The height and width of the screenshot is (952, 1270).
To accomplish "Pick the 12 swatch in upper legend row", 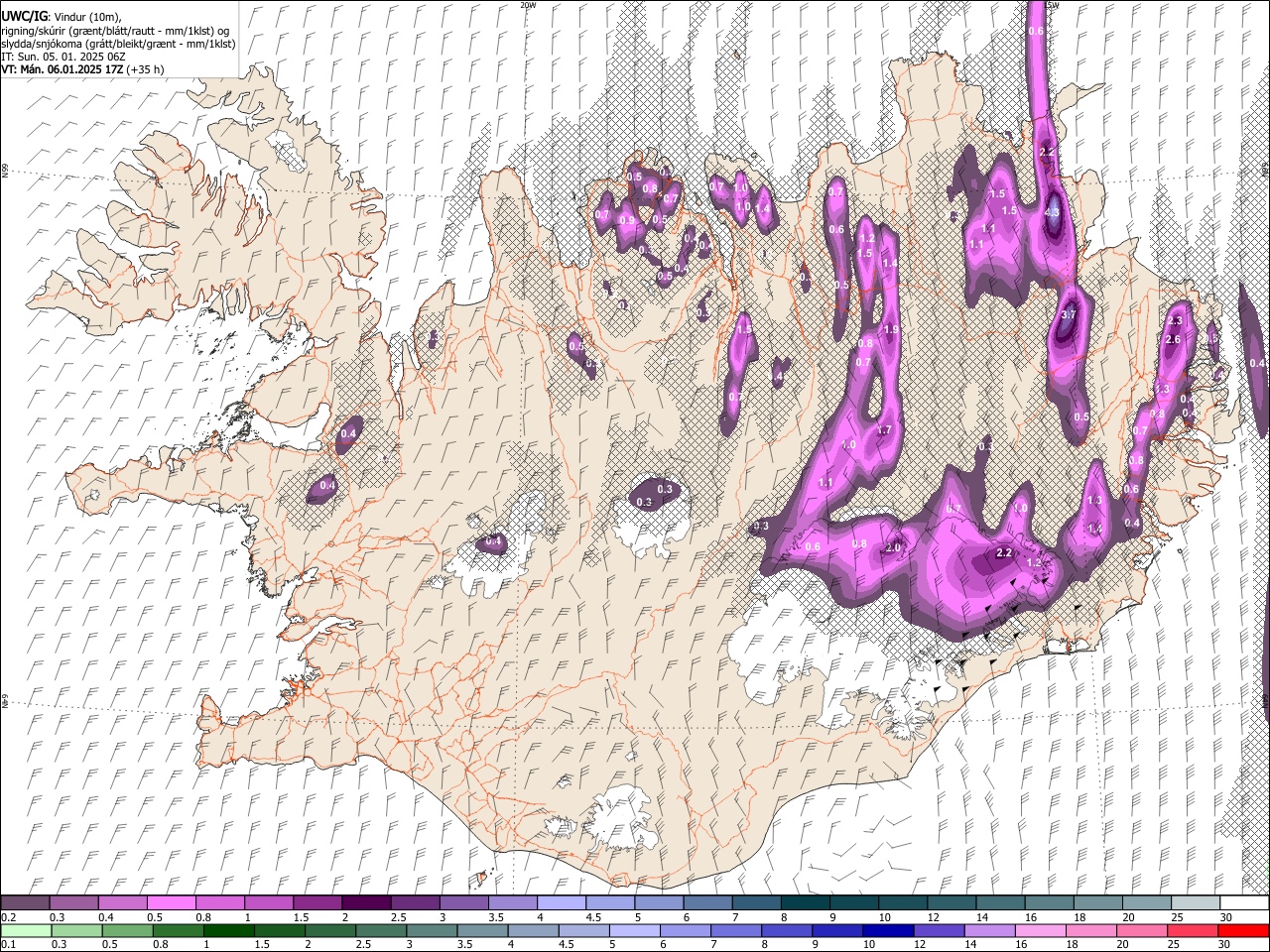I will click(950, 903).
